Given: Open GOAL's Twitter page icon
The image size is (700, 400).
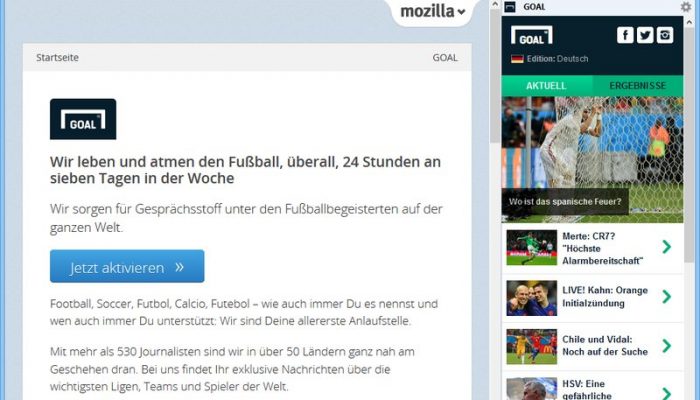Looking at the screenshot, I should point(645,35).
